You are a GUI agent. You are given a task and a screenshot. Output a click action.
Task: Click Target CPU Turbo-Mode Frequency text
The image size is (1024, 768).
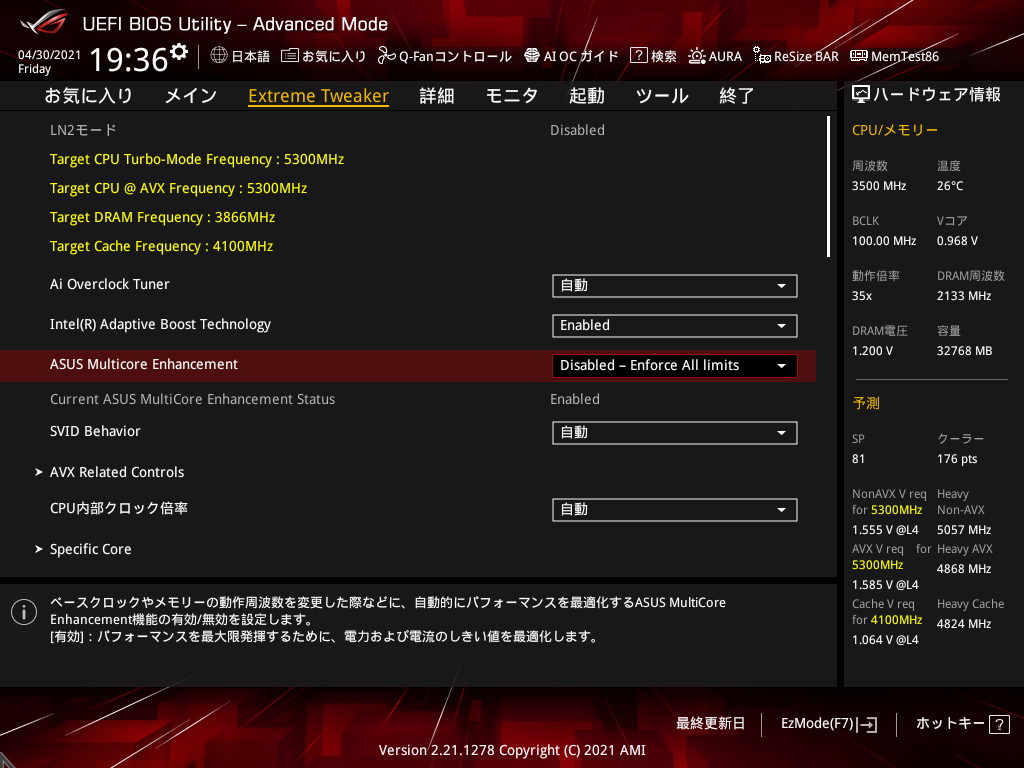tap(197, 159)
